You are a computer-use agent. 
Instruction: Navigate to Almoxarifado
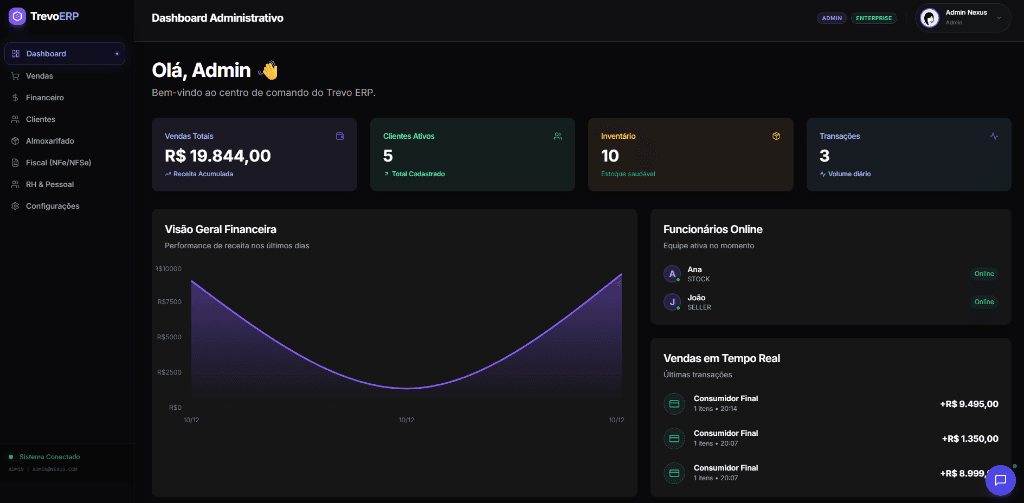[50, 141]
